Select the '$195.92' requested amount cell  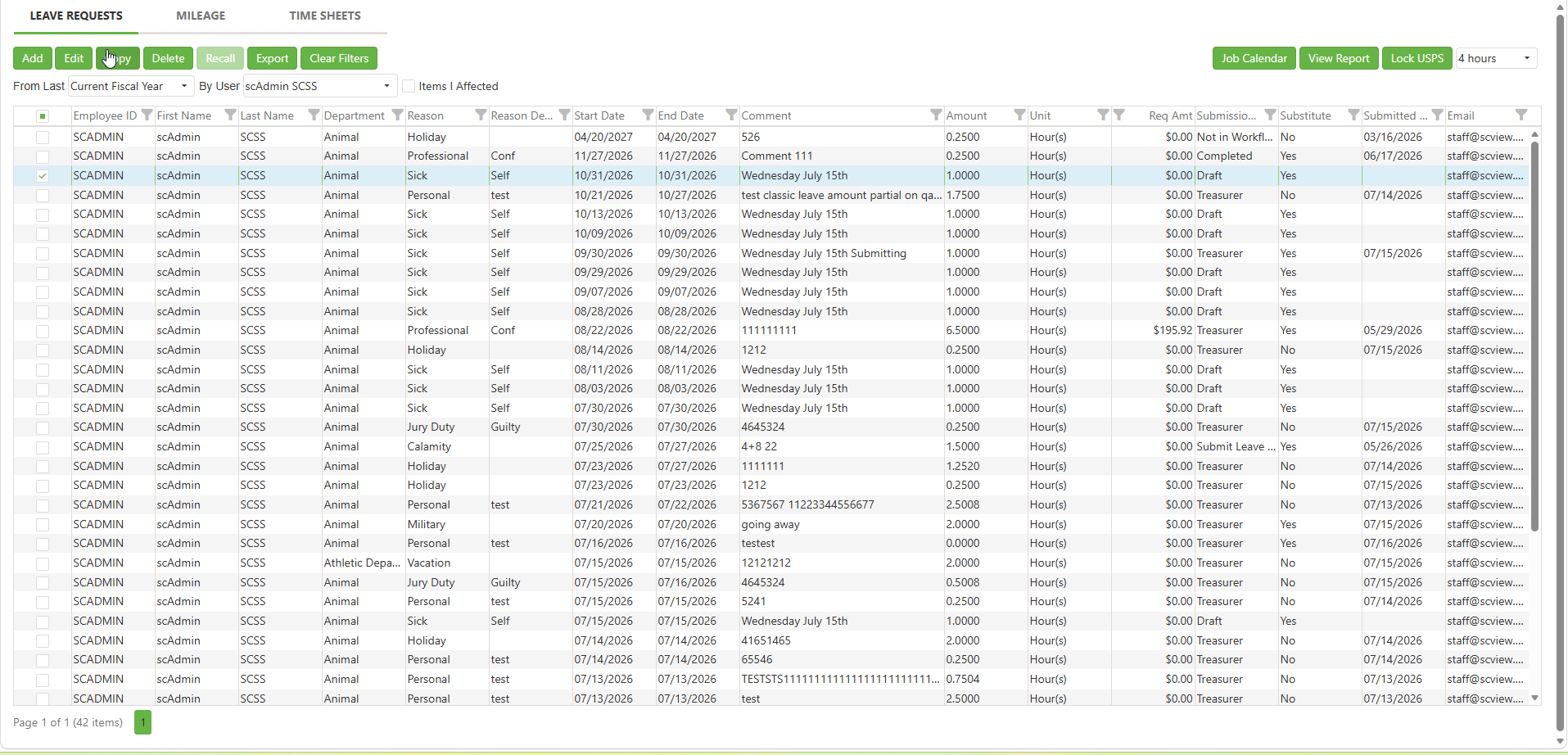(1153, 330)
